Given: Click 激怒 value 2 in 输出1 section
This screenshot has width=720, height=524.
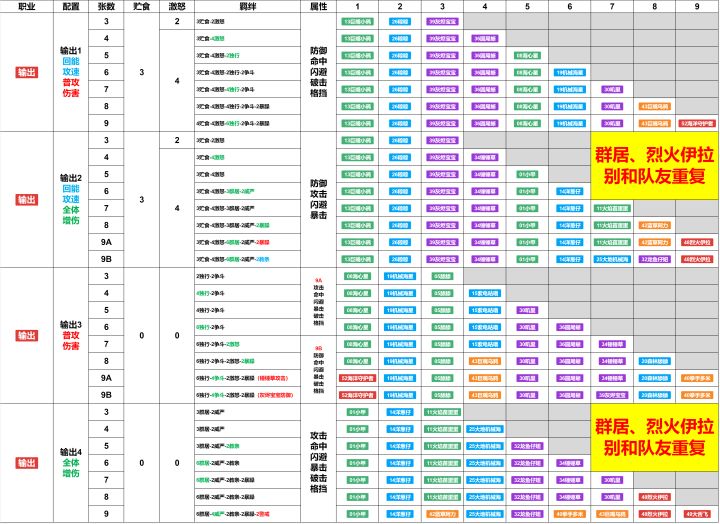Looking at the screenshot, I should coord(177,21).
